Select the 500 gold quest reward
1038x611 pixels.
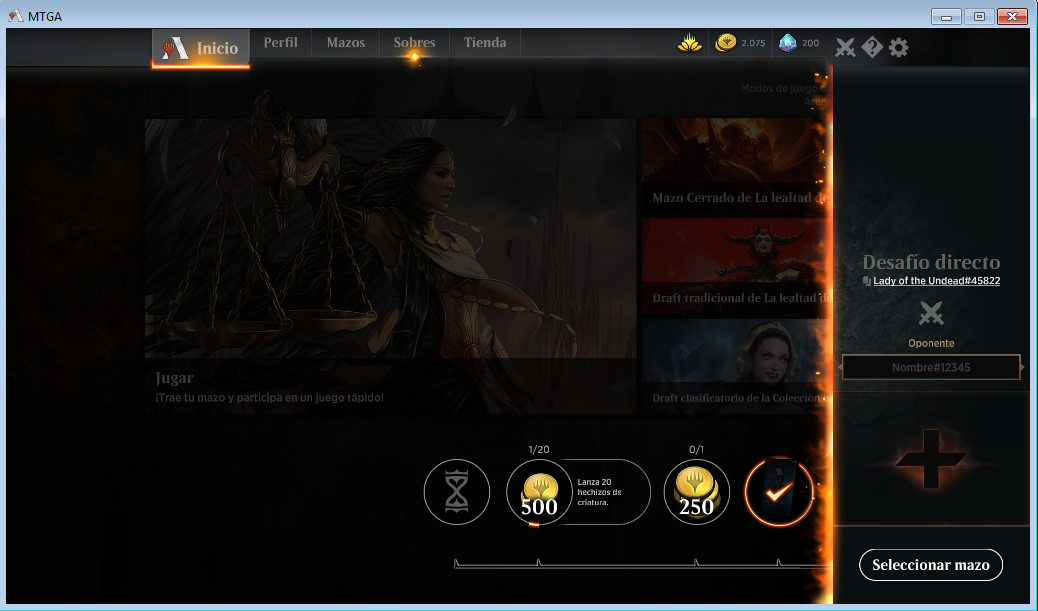coord(539,492)
